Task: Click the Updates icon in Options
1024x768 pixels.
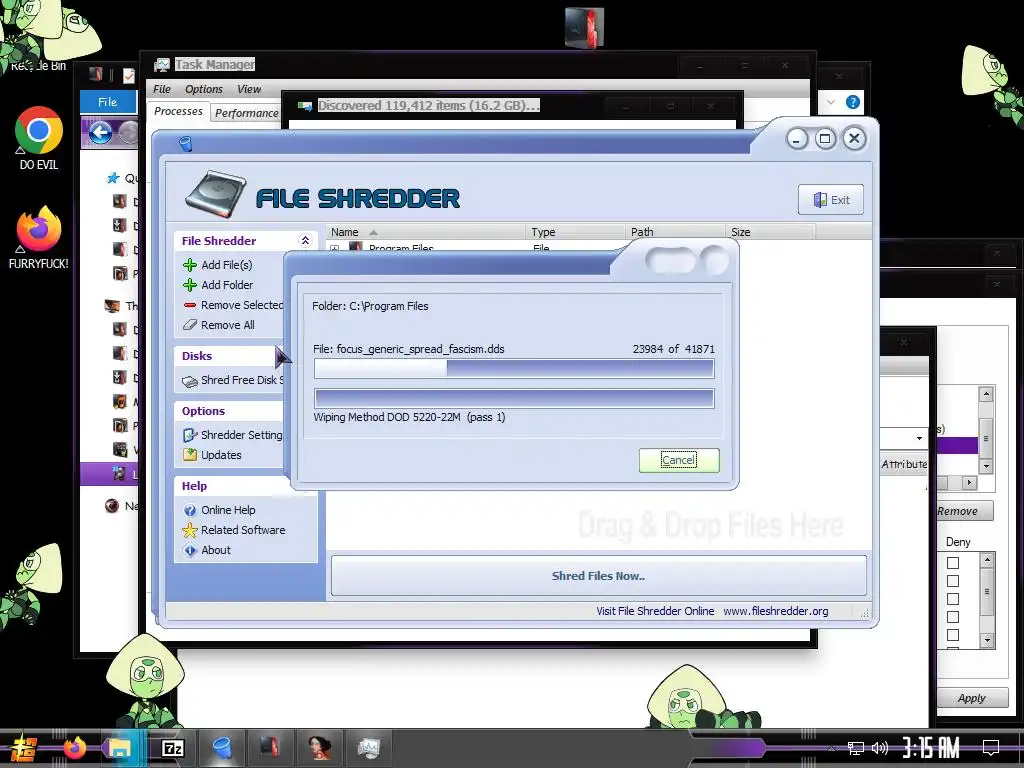Action: point(190,455)
